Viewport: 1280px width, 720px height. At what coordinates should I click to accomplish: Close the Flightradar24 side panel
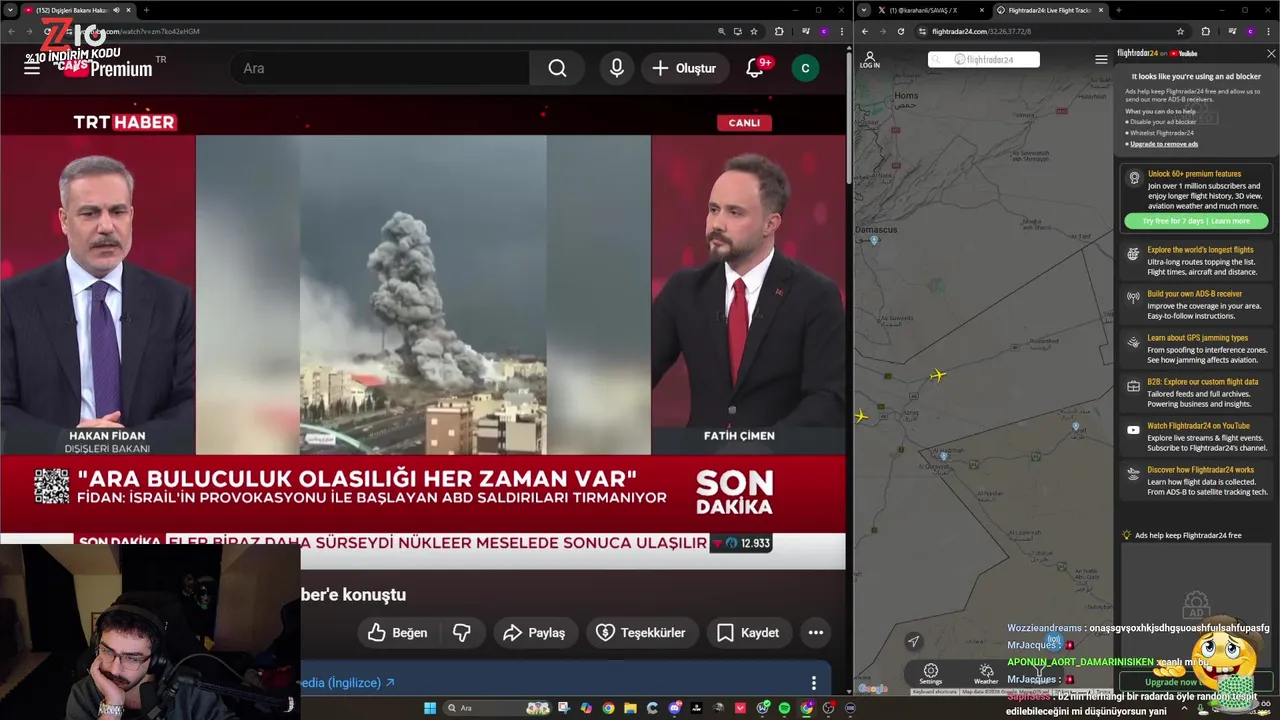pyautogui.click(x=1271, y=53)
